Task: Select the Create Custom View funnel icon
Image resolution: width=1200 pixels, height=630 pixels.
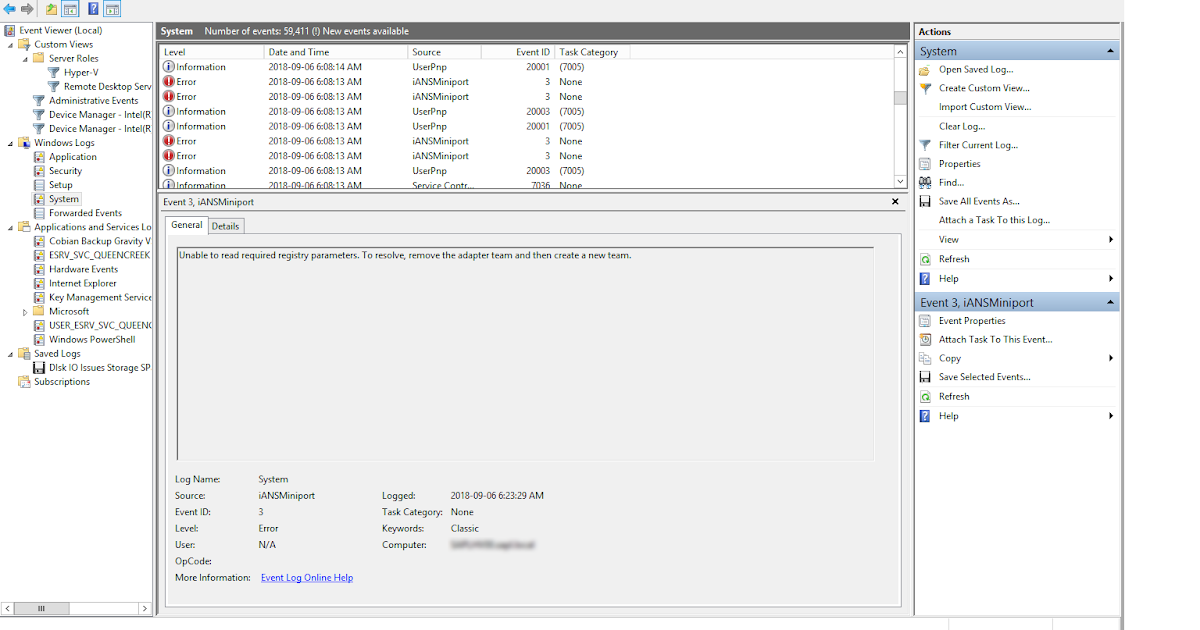Action: click(927, 88)
